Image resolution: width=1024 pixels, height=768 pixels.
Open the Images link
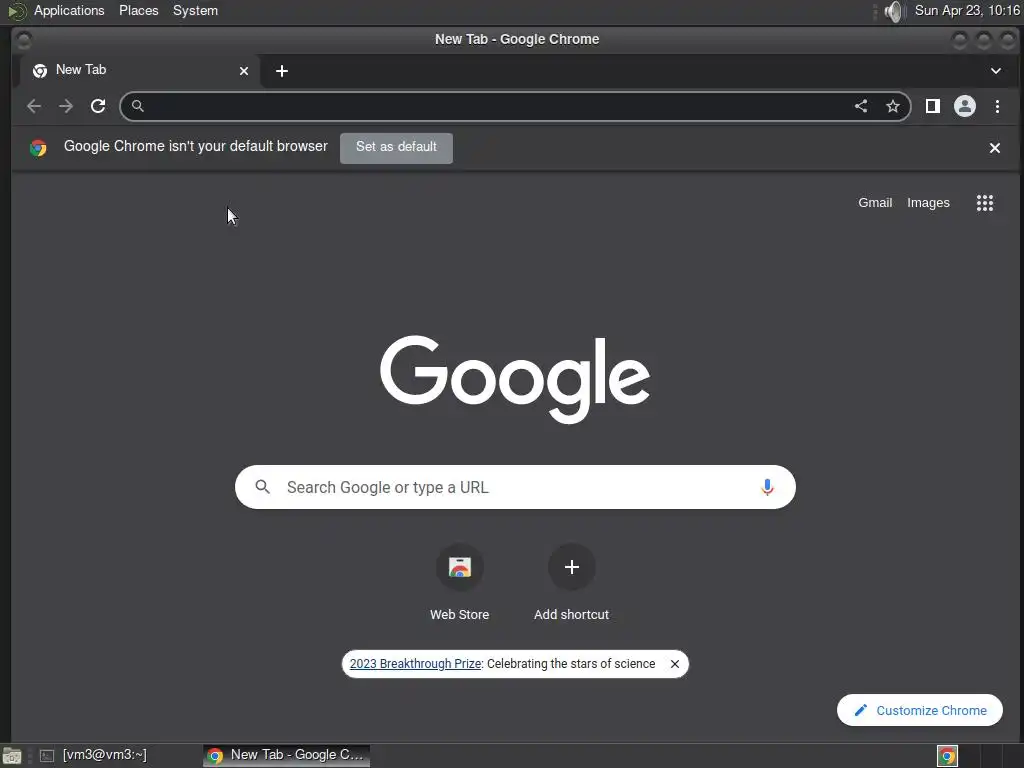point(928,203)
